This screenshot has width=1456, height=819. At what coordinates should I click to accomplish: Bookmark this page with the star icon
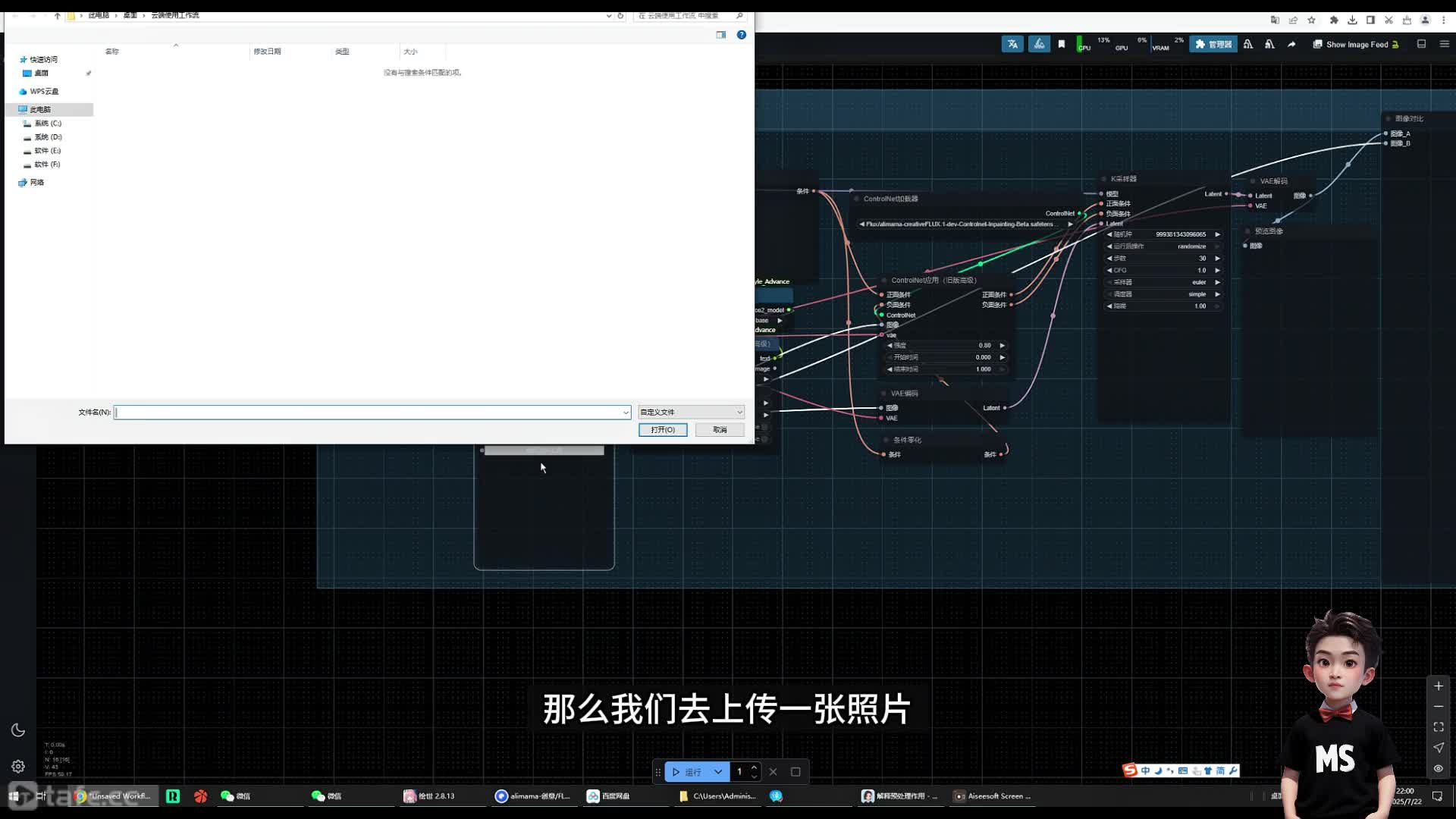(1312, 20)
